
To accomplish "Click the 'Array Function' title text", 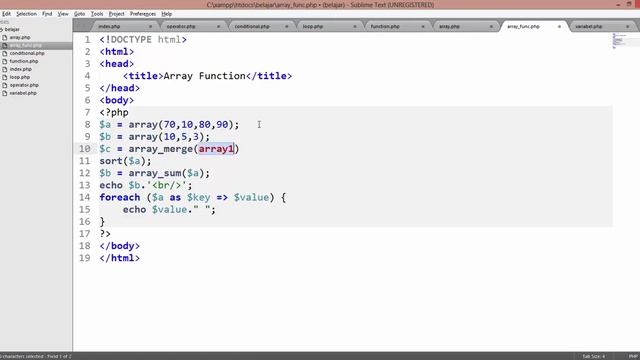I will [x=204, y=76].
